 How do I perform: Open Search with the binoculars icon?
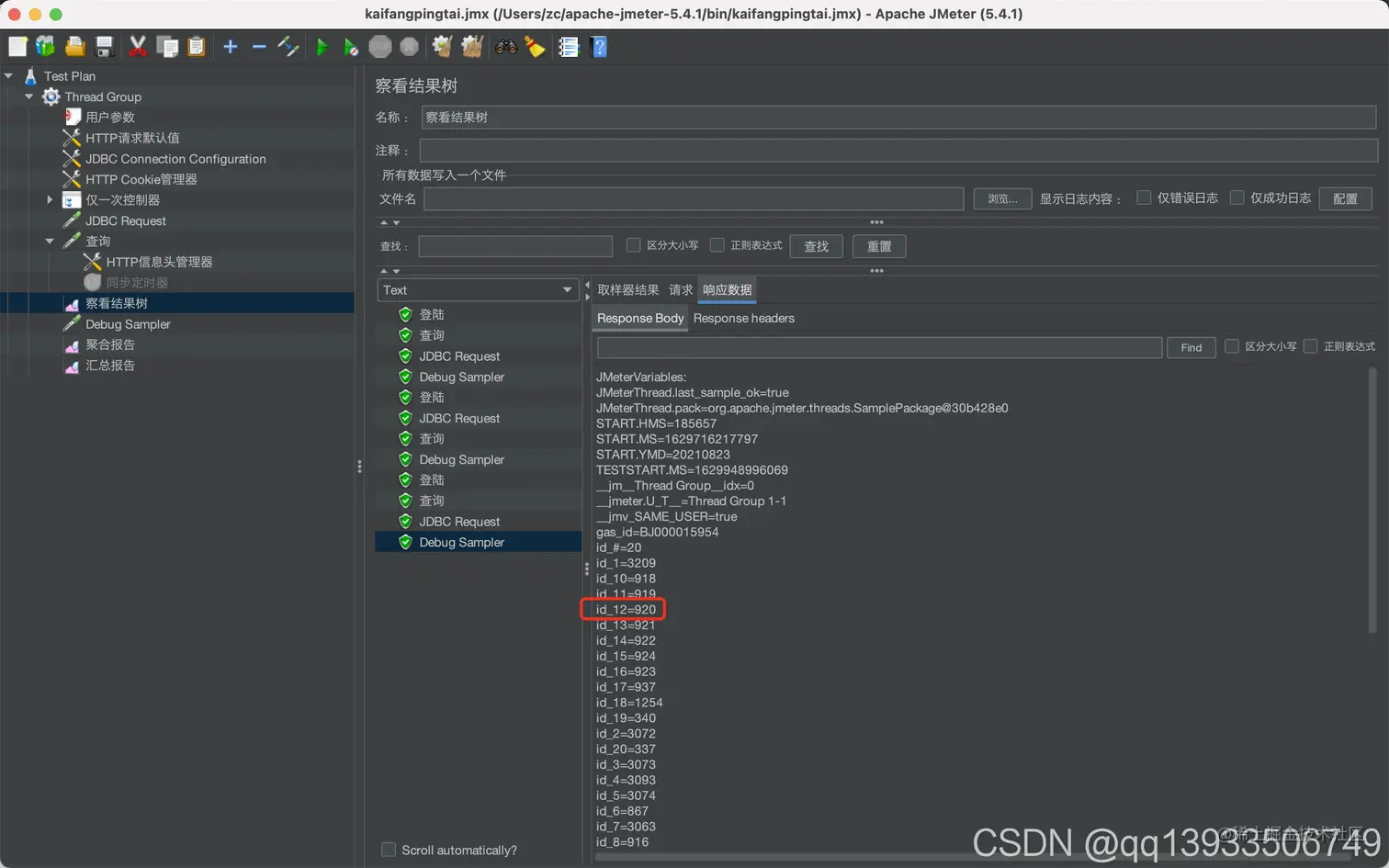[506, 47]
